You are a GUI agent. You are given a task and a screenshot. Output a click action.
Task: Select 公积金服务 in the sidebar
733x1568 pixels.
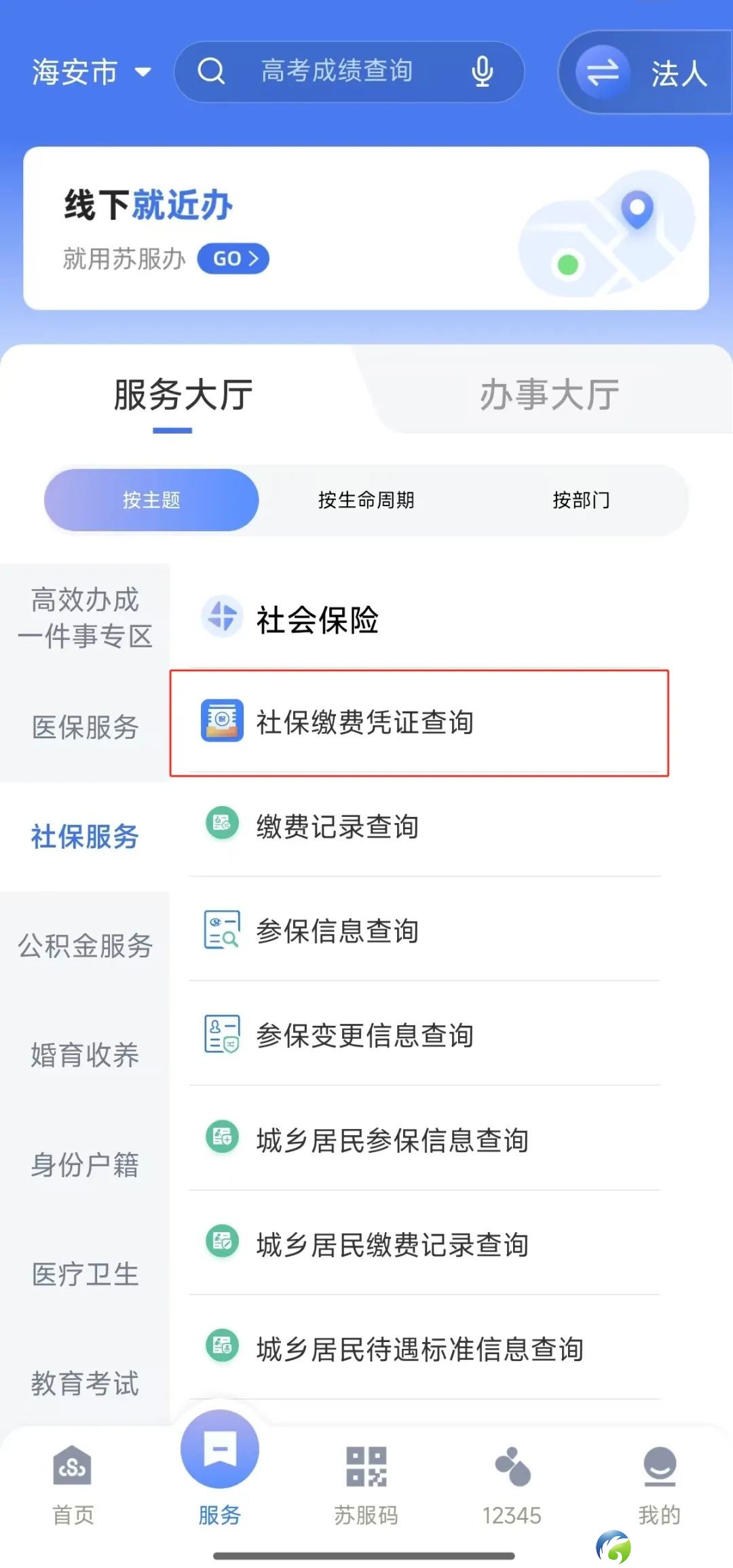click(85, 945)
